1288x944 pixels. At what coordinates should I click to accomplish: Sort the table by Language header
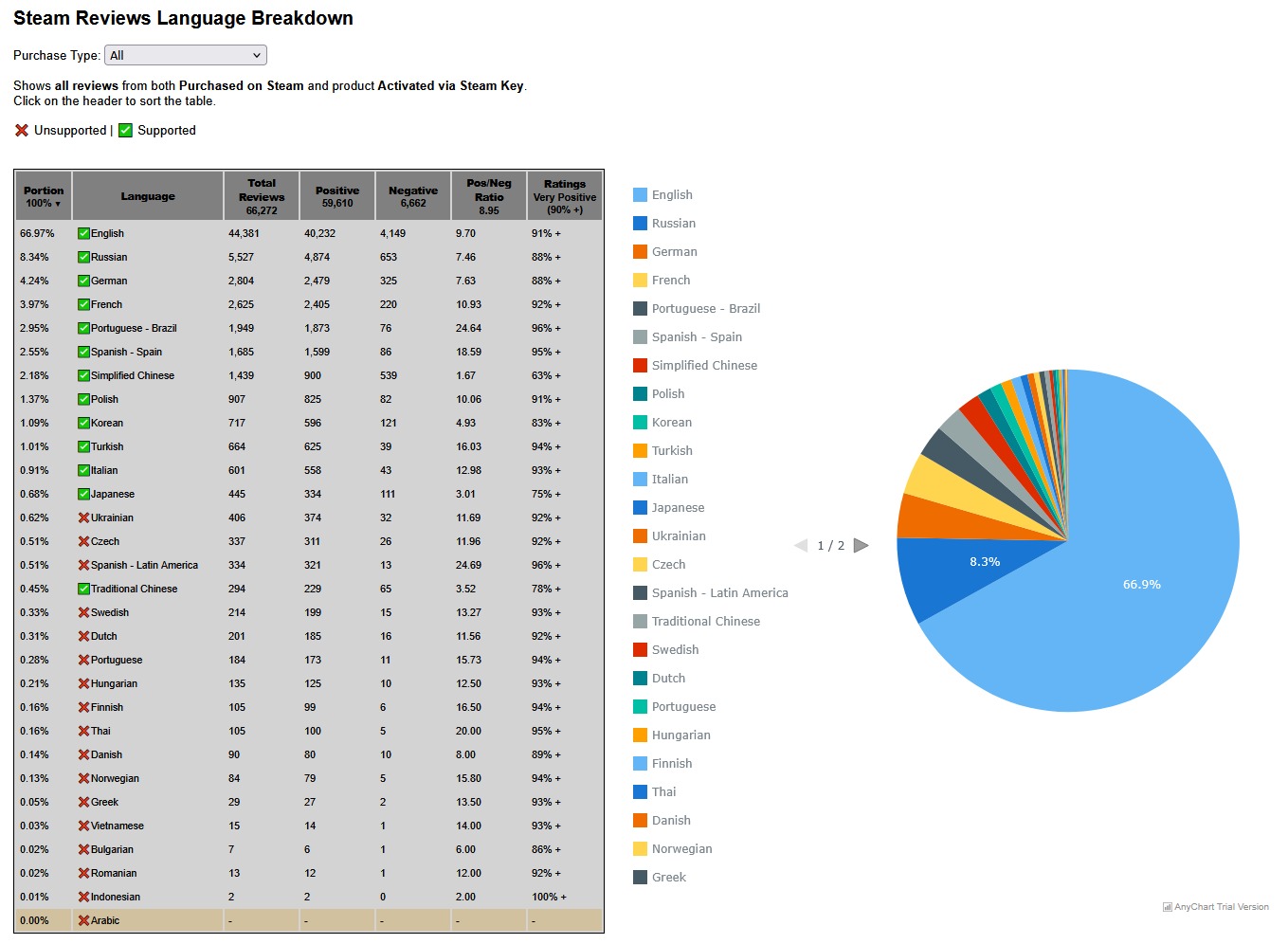tap(148, 196)
